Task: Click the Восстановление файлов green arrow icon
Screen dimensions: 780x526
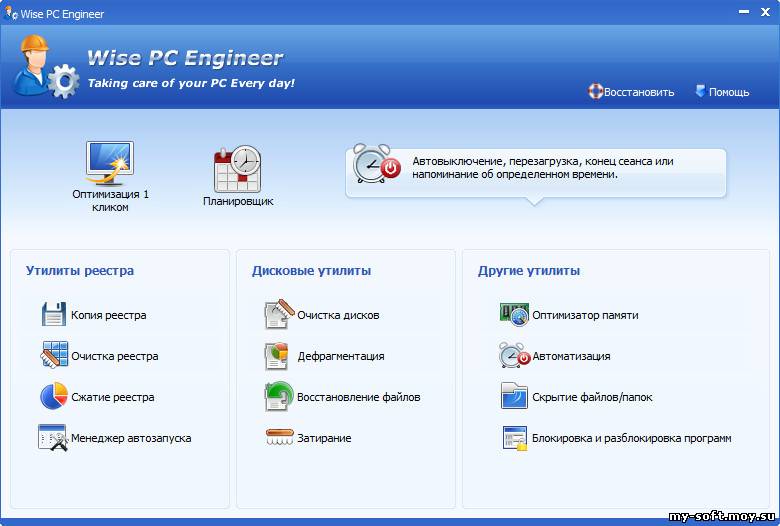Action: [279, 396]
